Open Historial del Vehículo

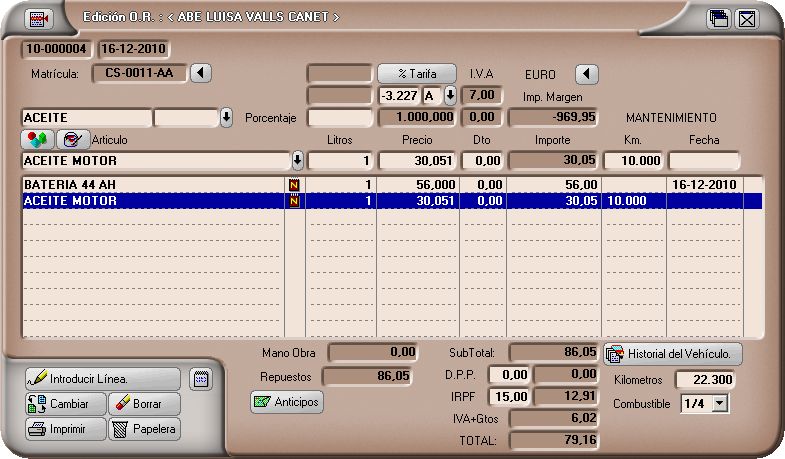click(x=673, y=354)
